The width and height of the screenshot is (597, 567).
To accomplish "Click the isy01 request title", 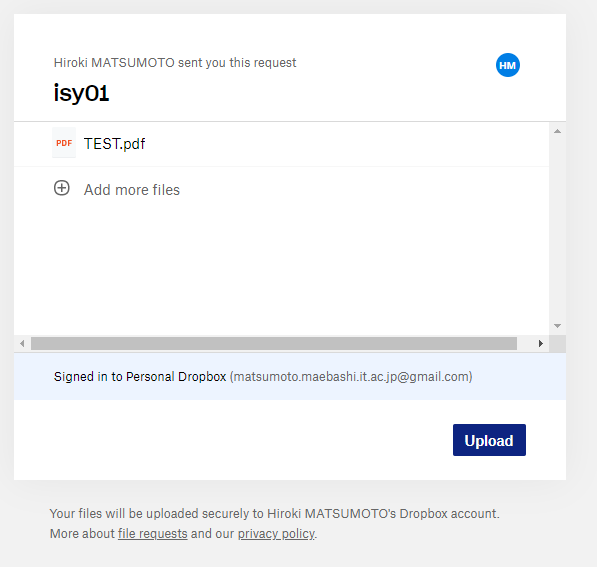I will pyautogui.click(x=81, y=93).
